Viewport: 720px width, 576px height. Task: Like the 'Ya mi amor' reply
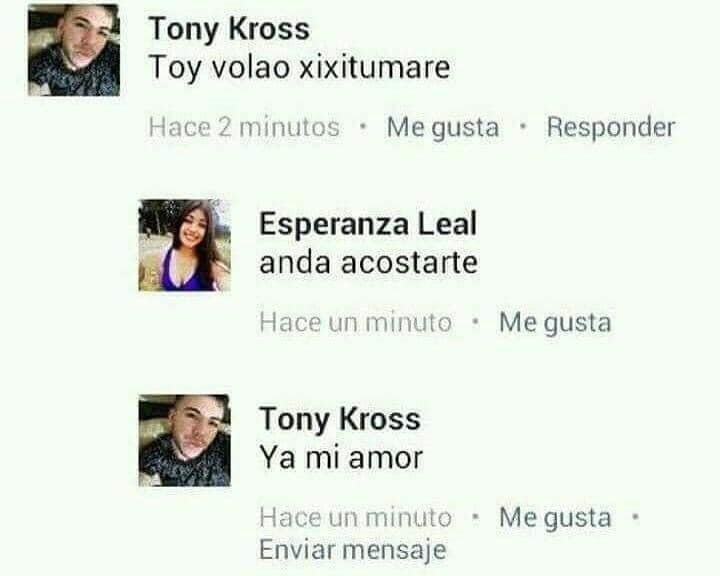click(555, 518)
